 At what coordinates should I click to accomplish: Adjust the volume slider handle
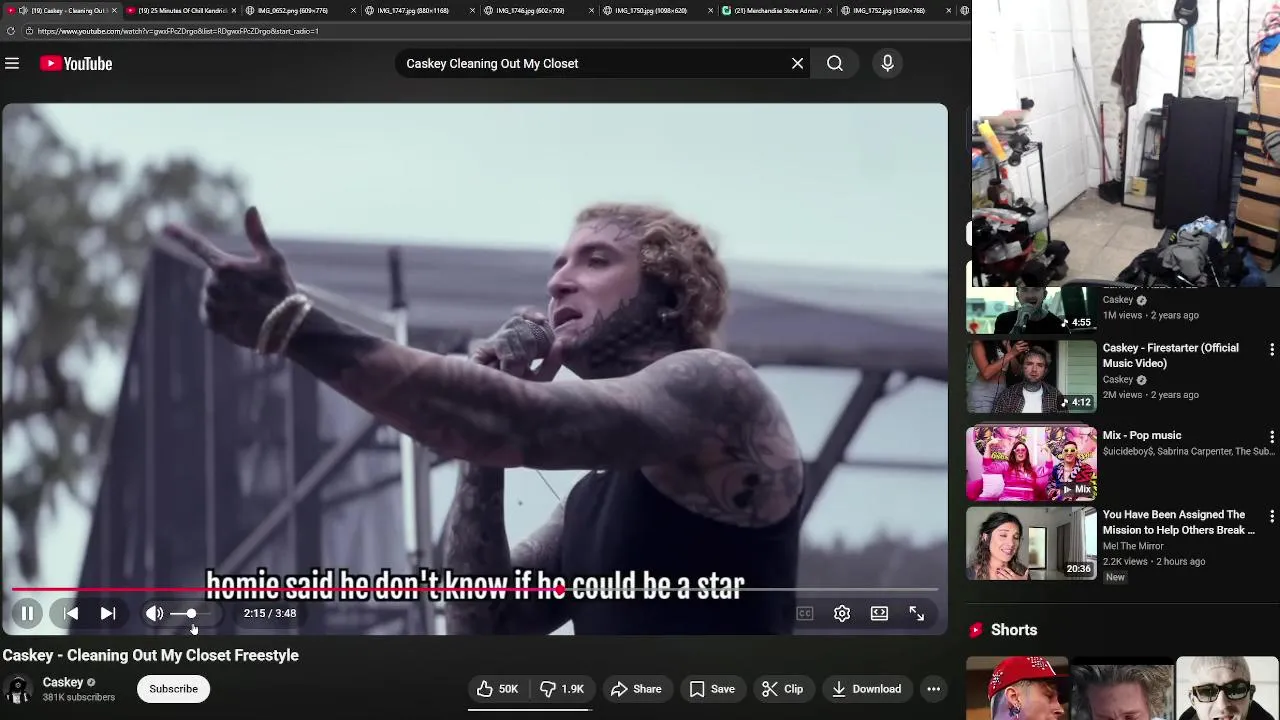pyautogui.click(x=191, y=614)
